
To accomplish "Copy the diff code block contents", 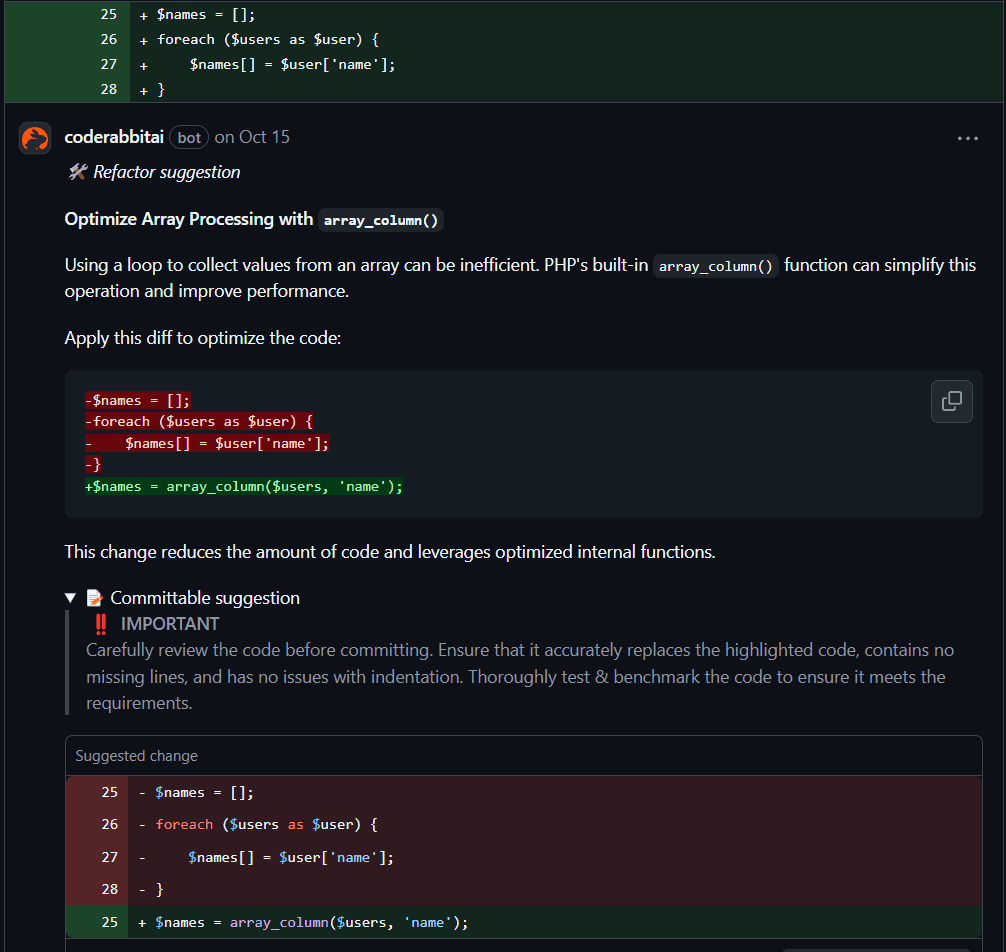I will click(951, 401).
